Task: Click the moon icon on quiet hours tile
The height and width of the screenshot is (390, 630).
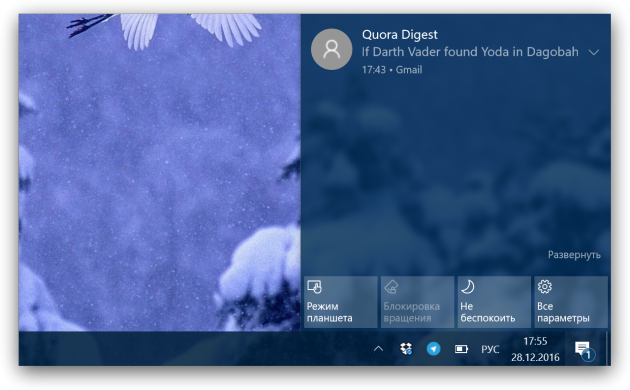Action: tap(467, 286)
